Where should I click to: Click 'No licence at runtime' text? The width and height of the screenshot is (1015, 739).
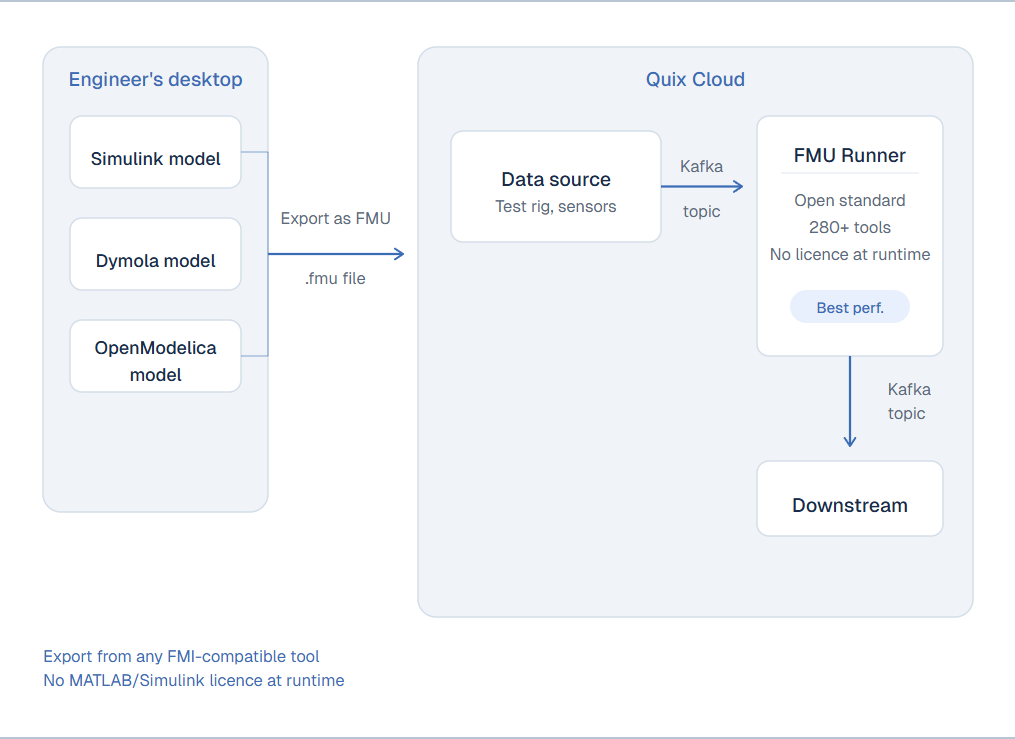point(850,254)
